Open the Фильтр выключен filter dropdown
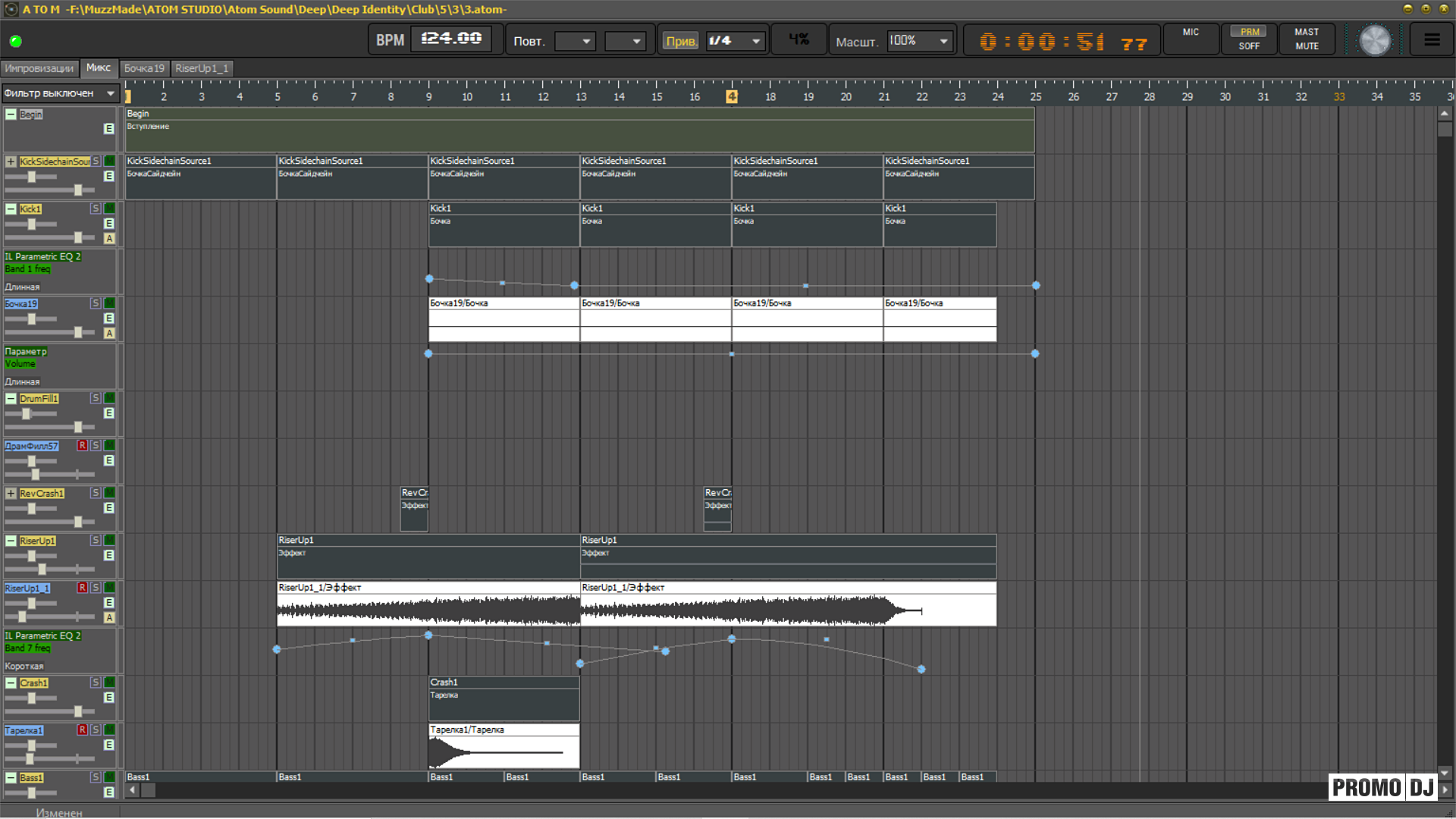 61,93
